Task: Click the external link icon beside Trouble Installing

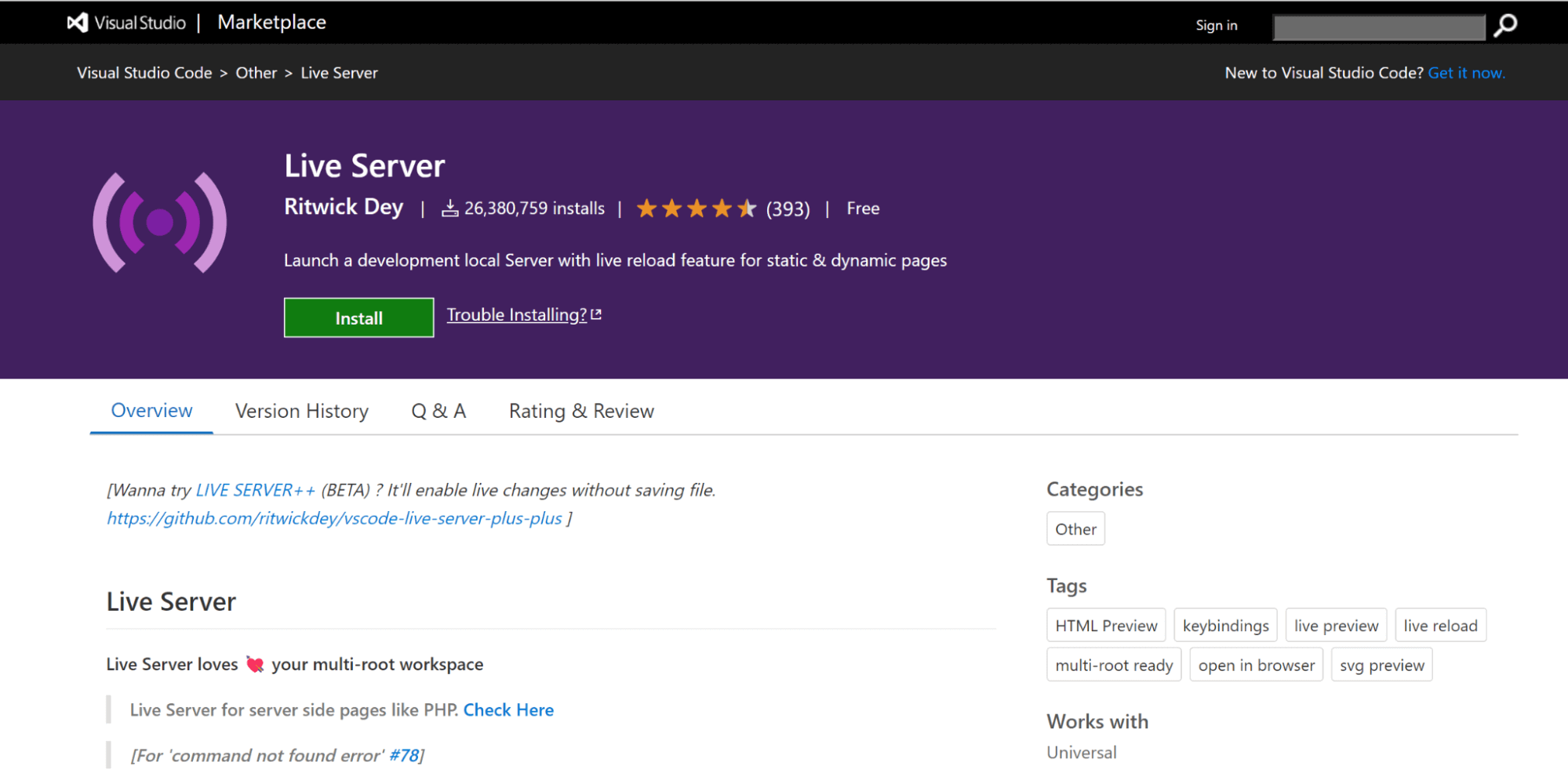Action: (596, 314)
